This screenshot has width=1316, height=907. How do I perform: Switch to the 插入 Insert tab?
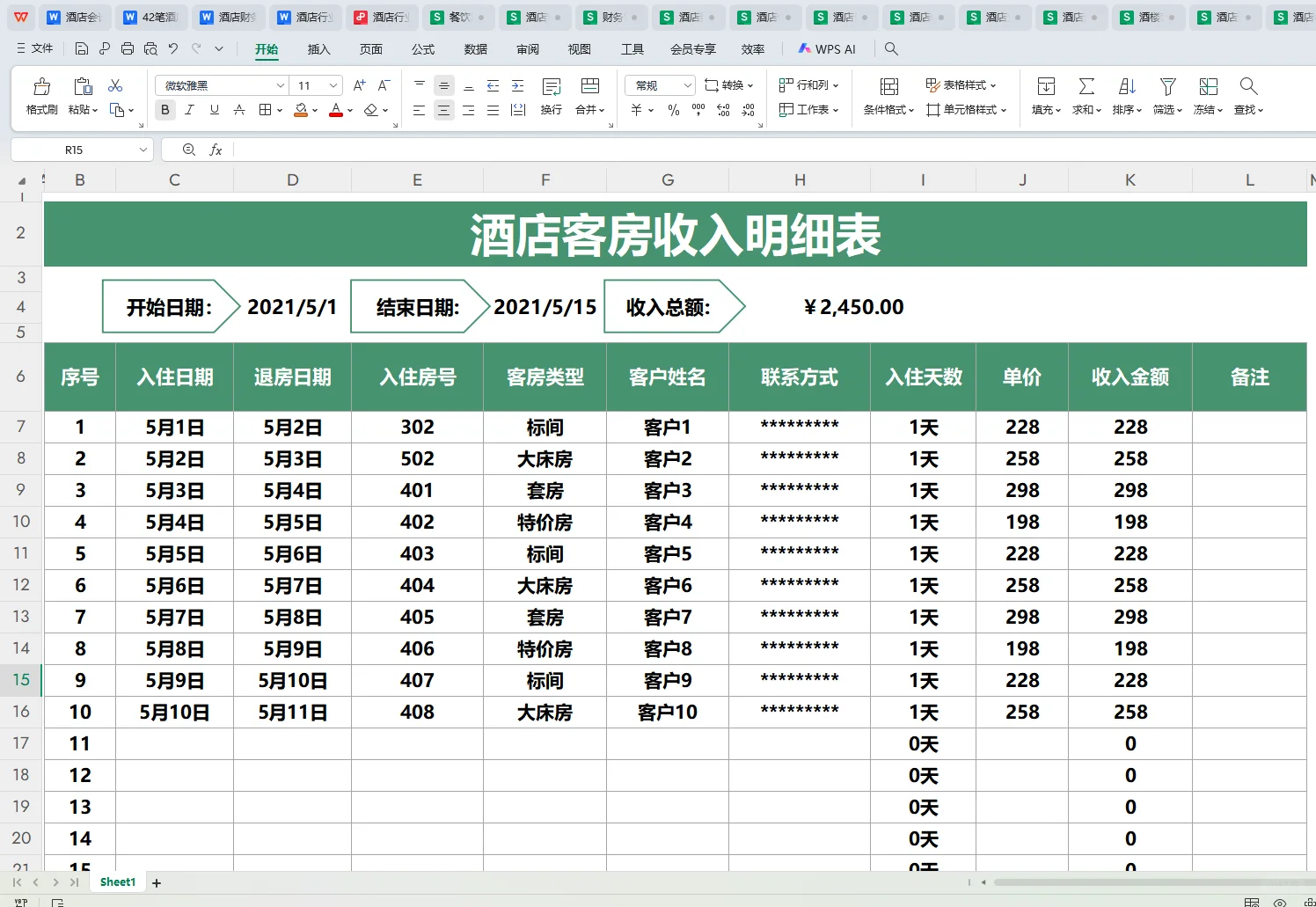coord(318,49)
